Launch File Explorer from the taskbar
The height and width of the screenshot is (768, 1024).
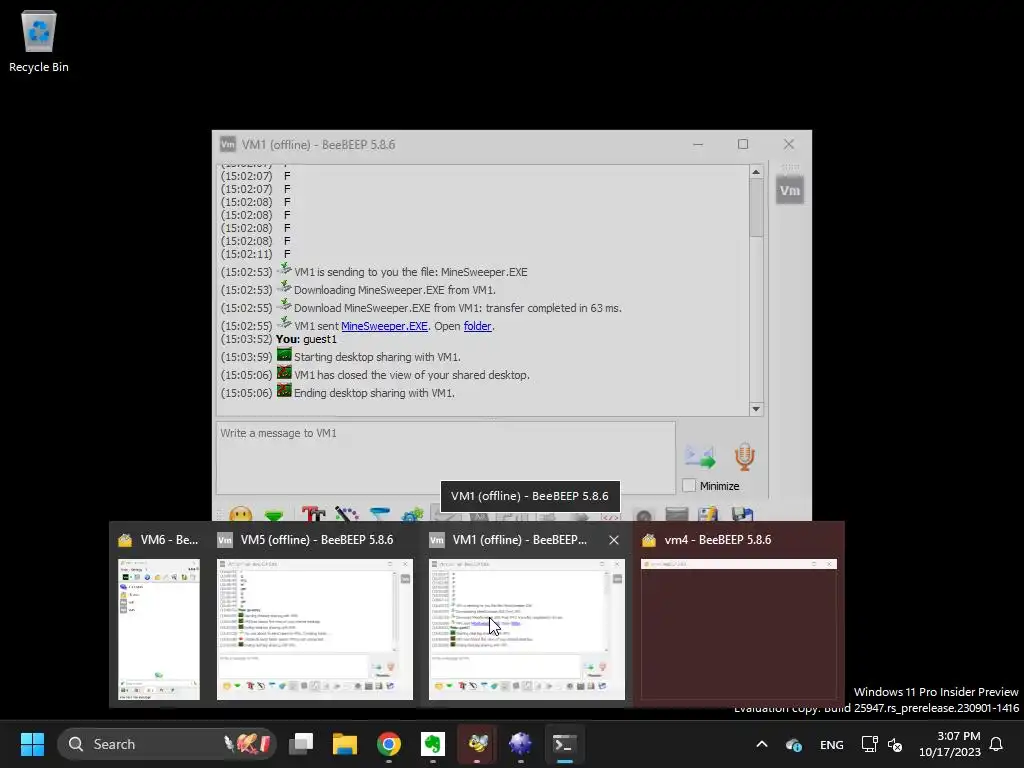[345, 744]
